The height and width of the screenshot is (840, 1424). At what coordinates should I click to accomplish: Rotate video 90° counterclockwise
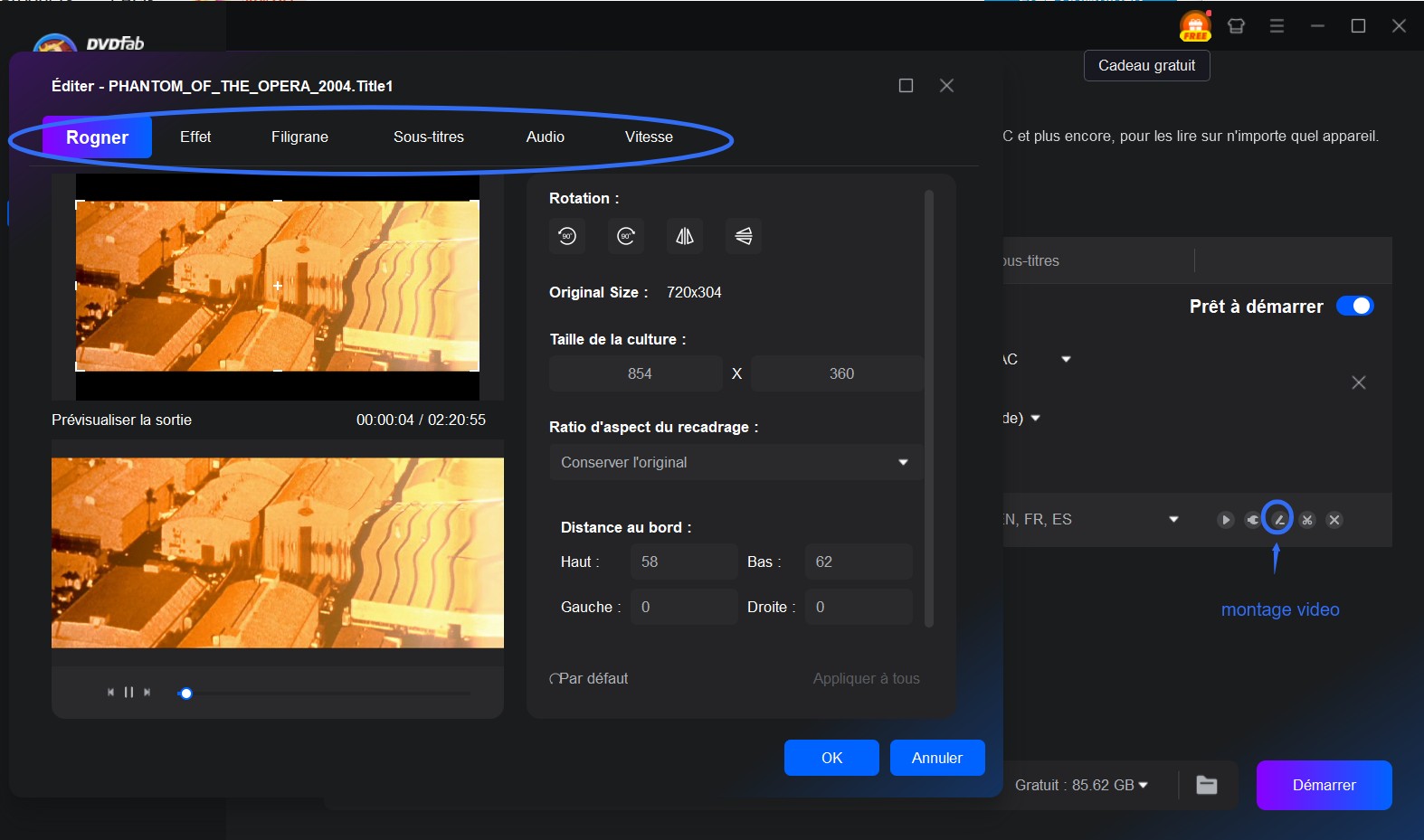click(567, 236)
